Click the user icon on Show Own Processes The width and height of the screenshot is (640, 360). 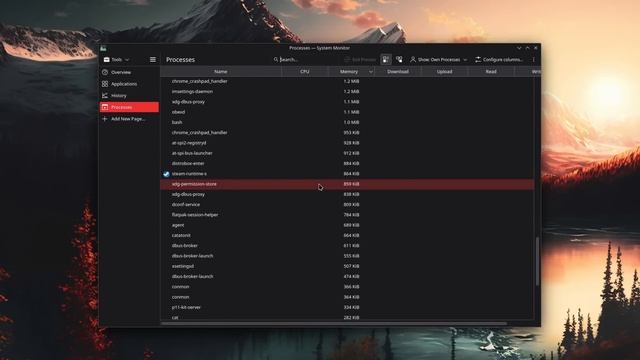coord(413,60)
